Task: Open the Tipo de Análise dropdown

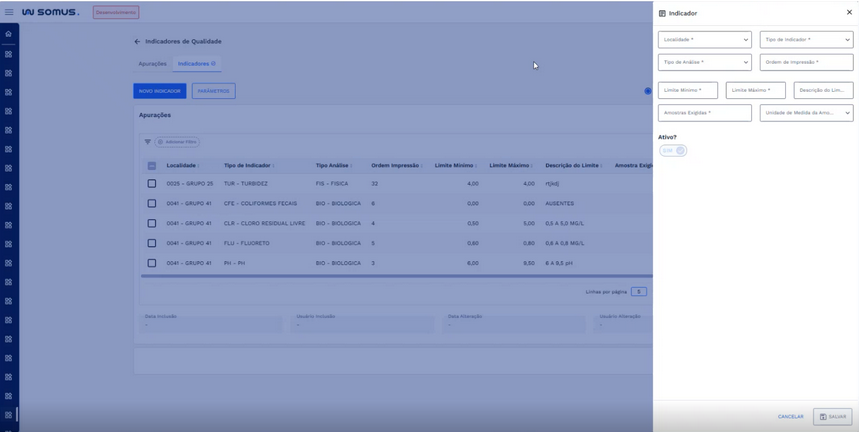Action: pyautogui.click(x=704, y=62)
